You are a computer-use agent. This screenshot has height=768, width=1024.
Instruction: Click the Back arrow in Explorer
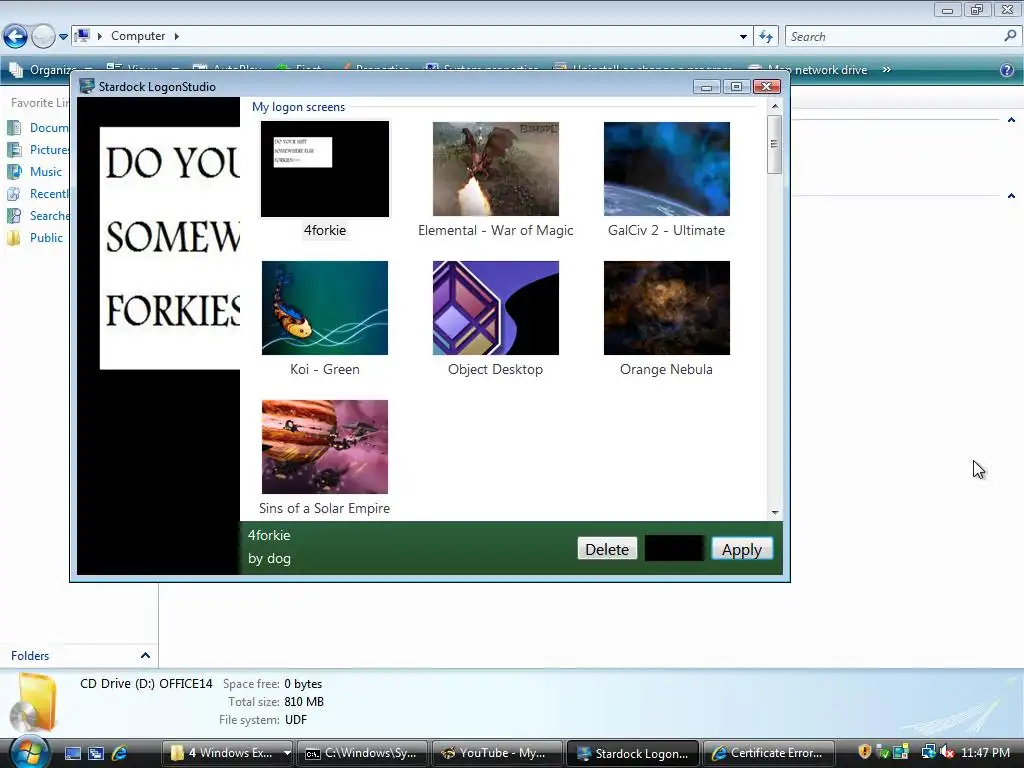point(16,37)
